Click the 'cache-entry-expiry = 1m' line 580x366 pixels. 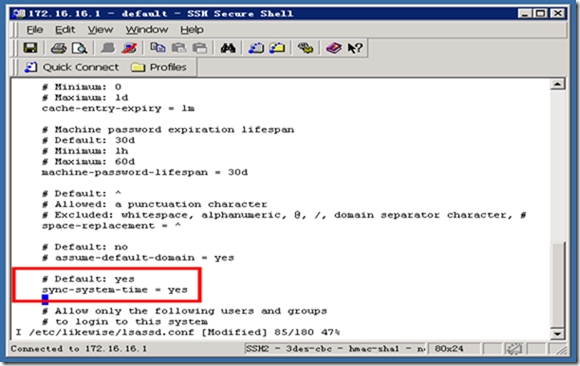click(118, 108)
